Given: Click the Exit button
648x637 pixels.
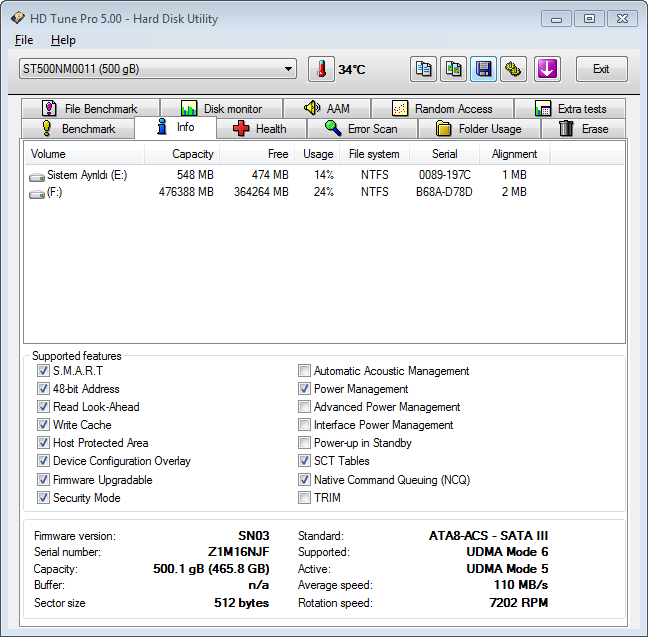Looking at the screenshot, I should point(600,69).
